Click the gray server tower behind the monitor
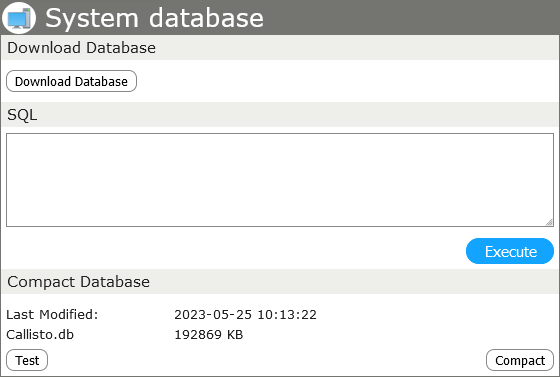The height and width of the screenshot is (377, 560). click(28, 17)
